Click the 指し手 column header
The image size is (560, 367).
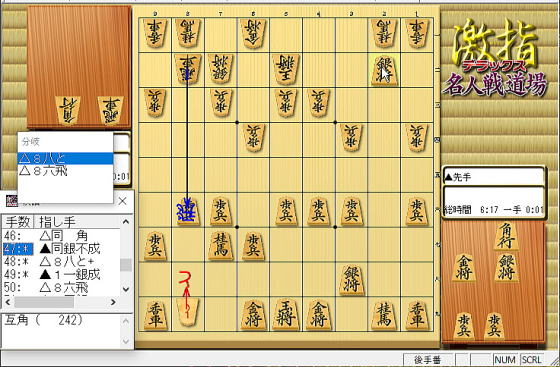pos(57,222)
